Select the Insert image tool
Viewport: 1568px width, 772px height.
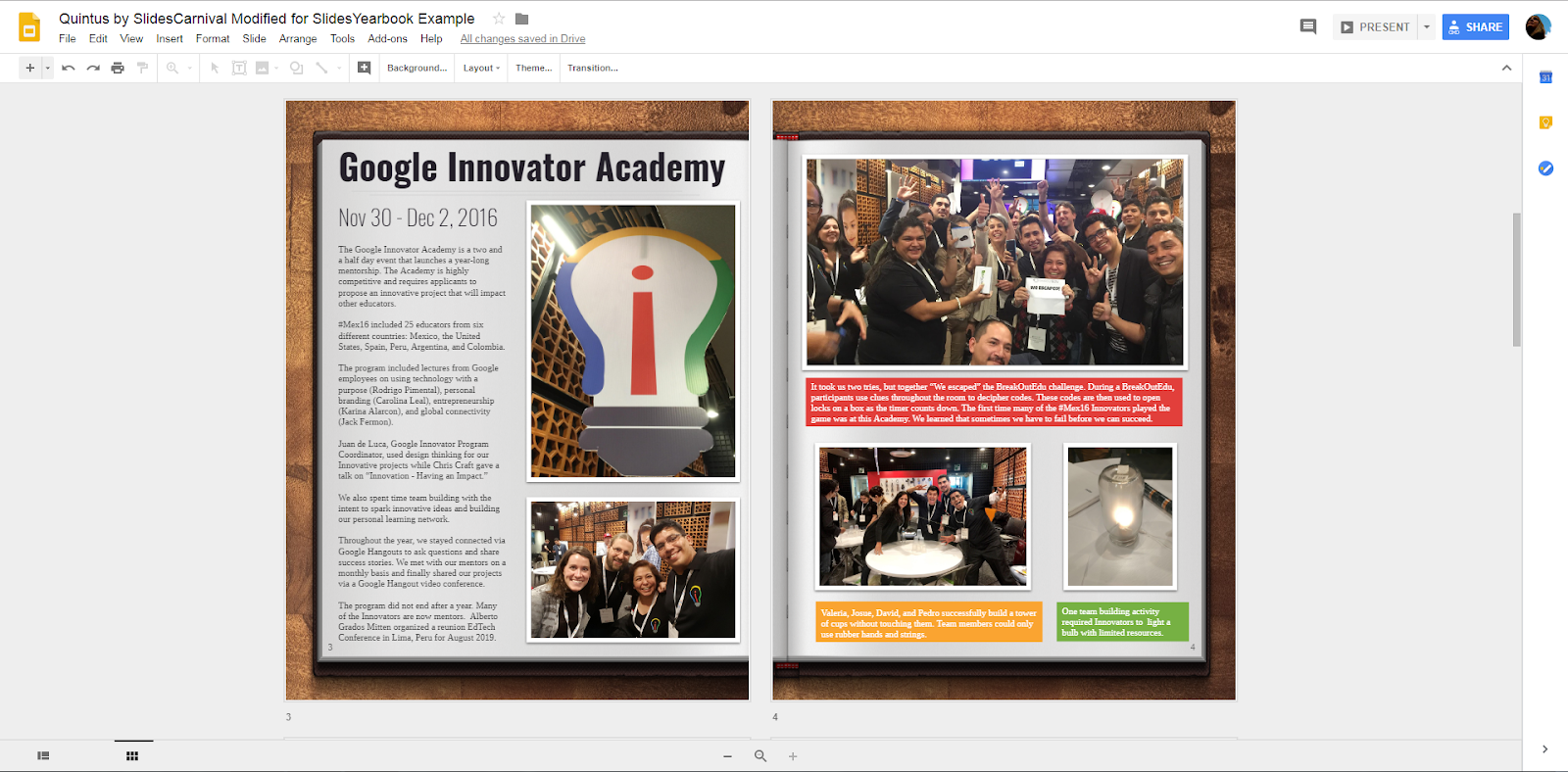point(262,68)
